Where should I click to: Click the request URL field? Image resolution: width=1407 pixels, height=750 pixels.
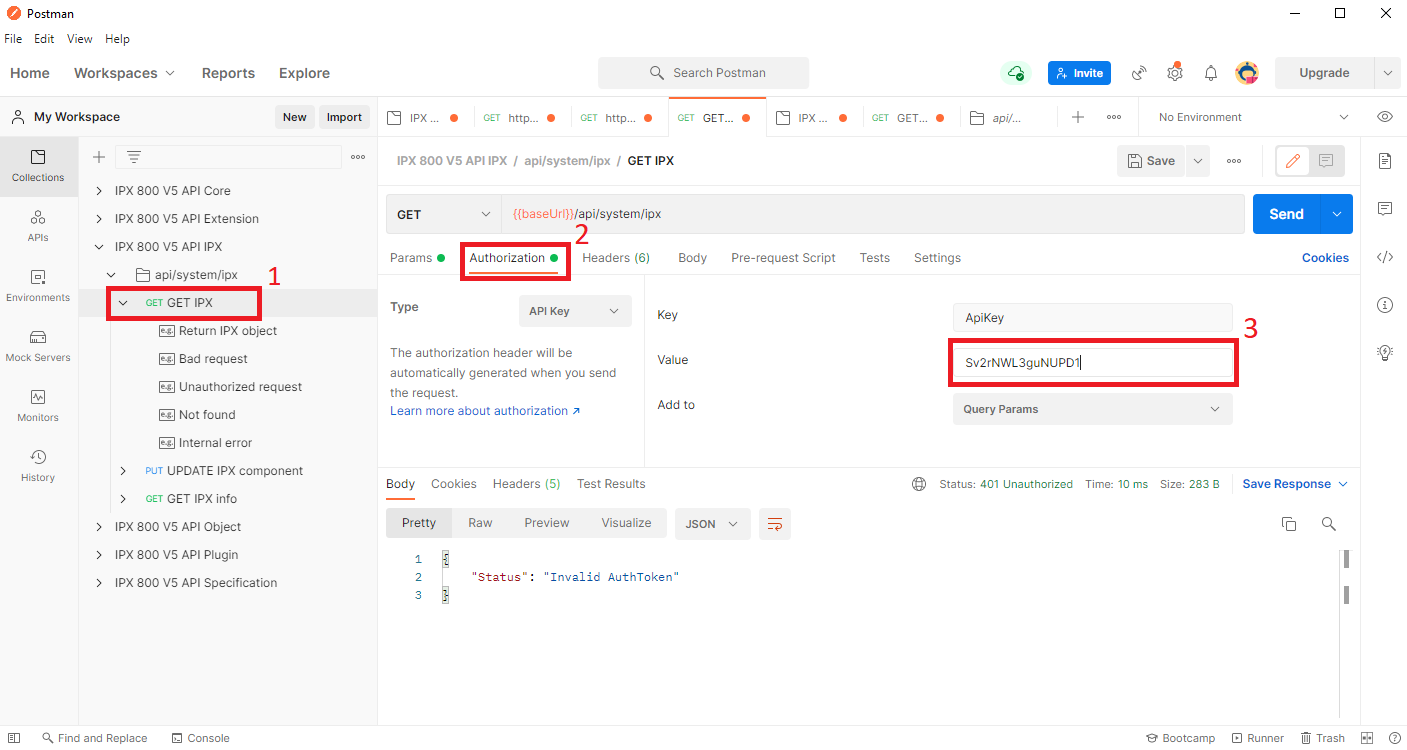pyautogui.click(x=875, y=214)
